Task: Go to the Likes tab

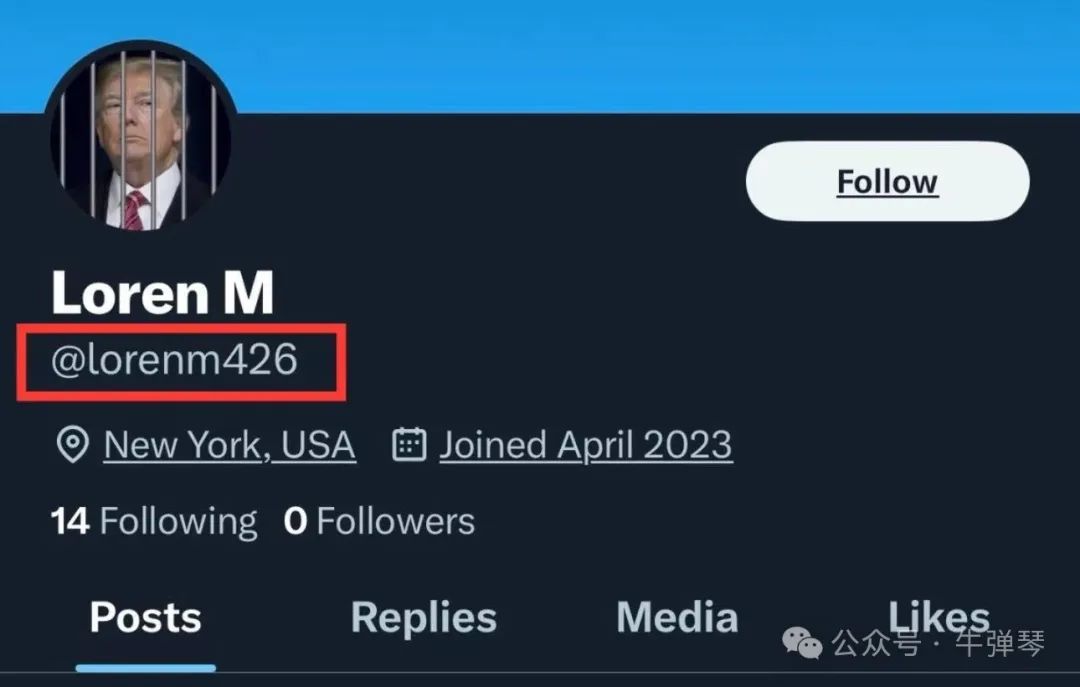Action: click(x=938, y=612)
